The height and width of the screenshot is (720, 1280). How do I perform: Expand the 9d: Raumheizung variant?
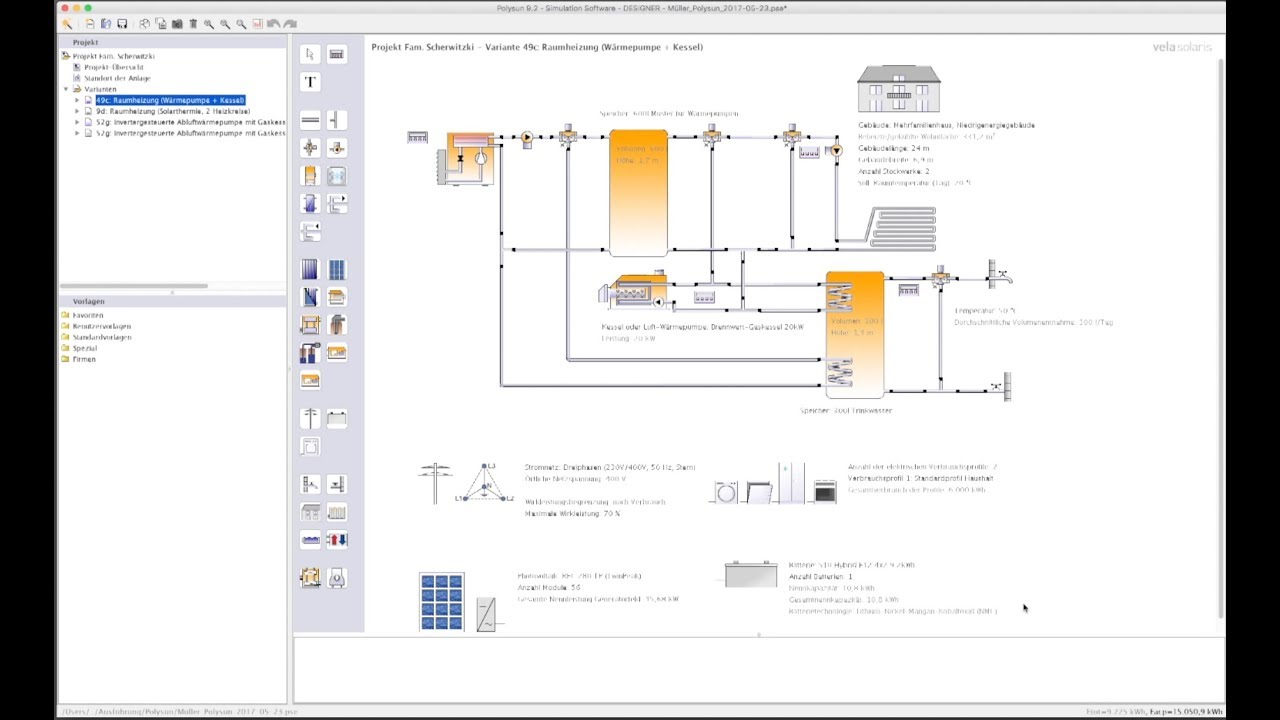(77, 111)
